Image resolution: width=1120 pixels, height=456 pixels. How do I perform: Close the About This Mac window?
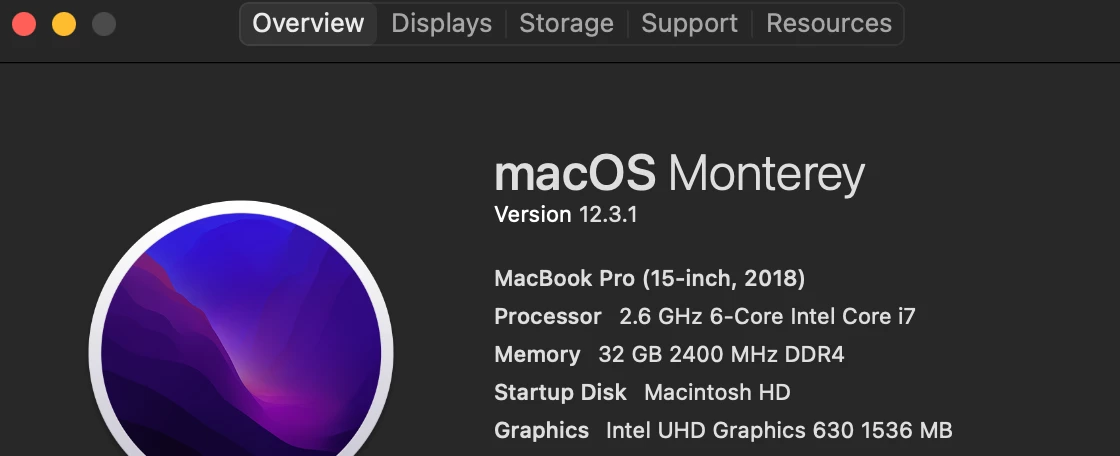[24, 23]
